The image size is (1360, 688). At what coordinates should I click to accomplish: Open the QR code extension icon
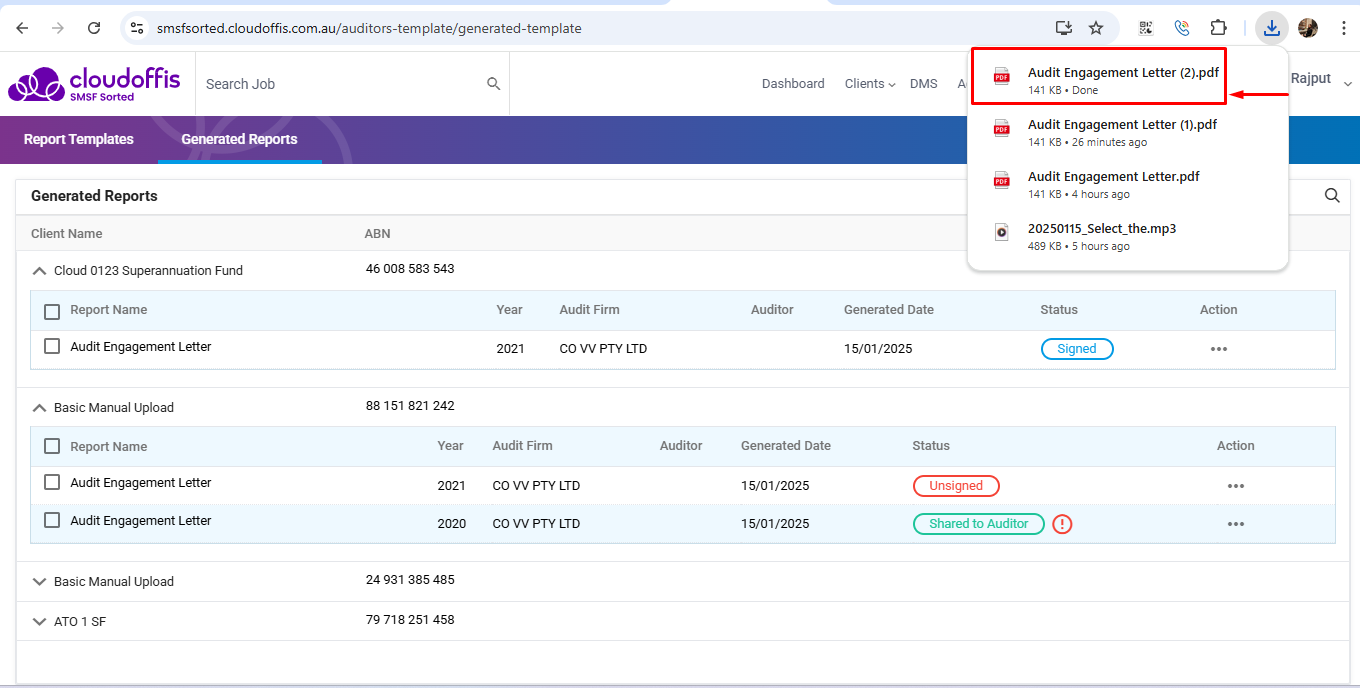point(1146,28)
